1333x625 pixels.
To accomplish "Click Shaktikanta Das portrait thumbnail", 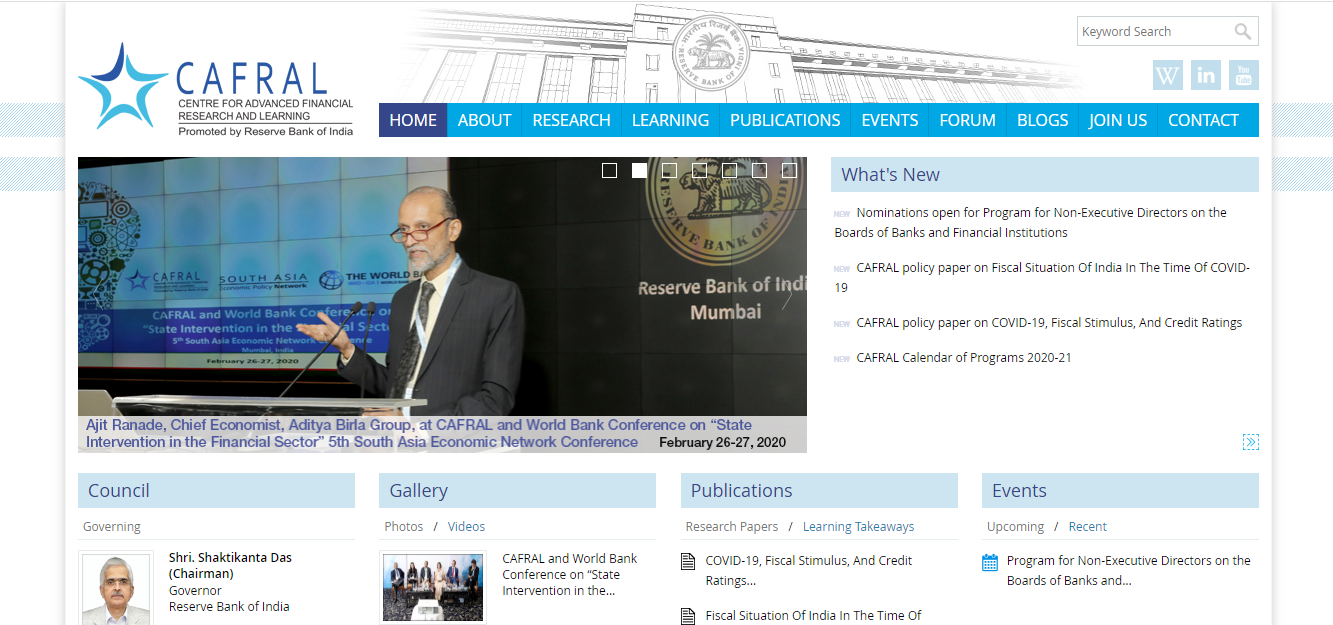I will tap(115, 589).
